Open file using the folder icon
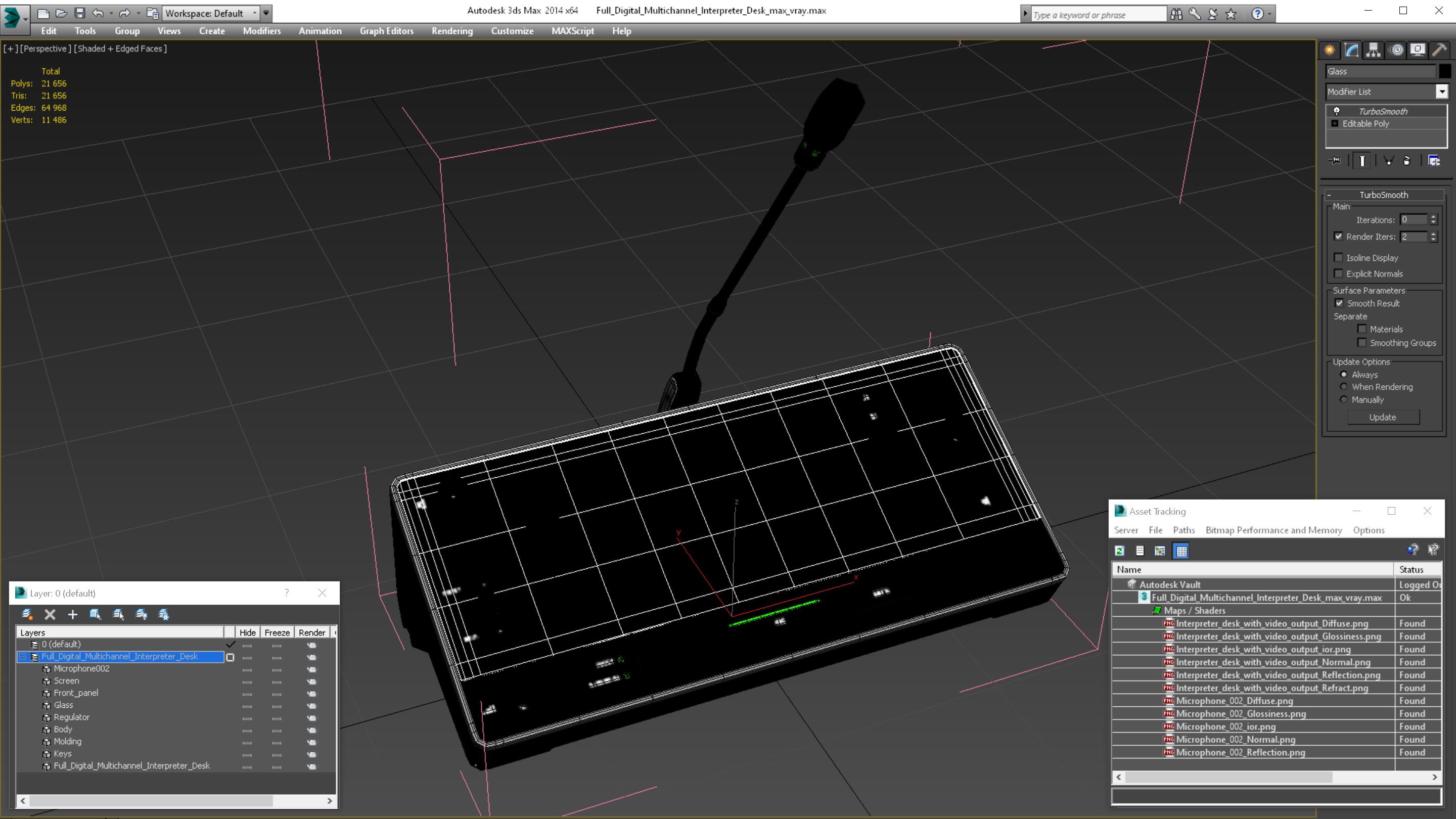1456x819 pixels. (x=62, y=13)
